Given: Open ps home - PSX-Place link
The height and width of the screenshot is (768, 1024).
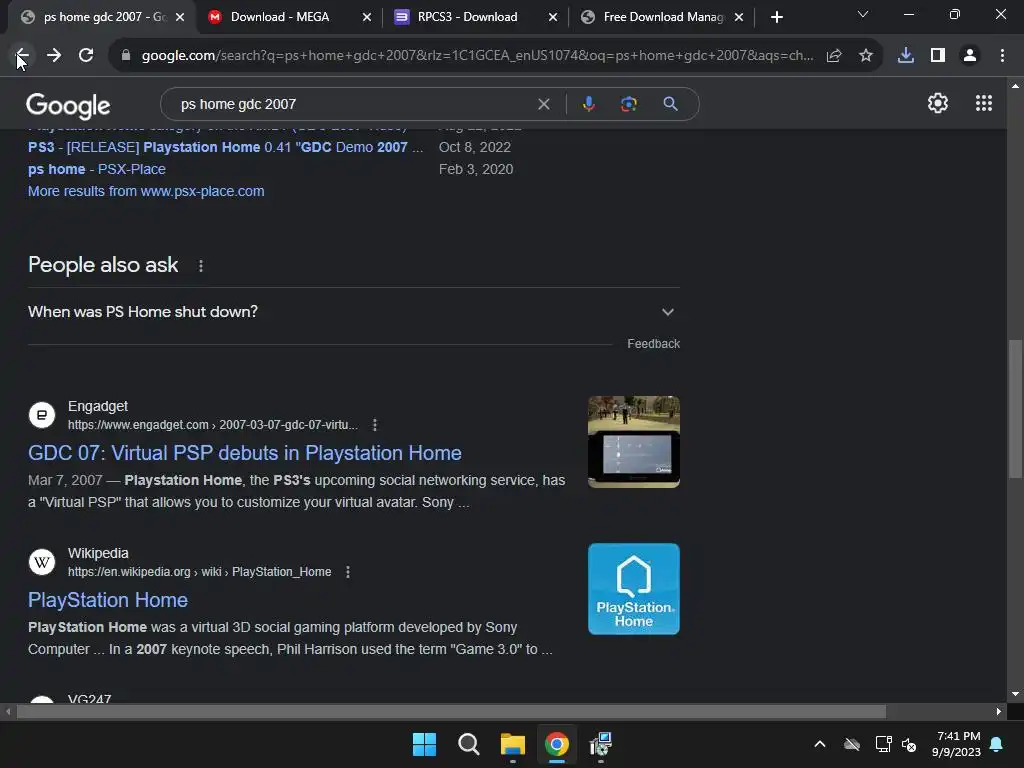Looking at the screenshot, I should click(97, 169).
